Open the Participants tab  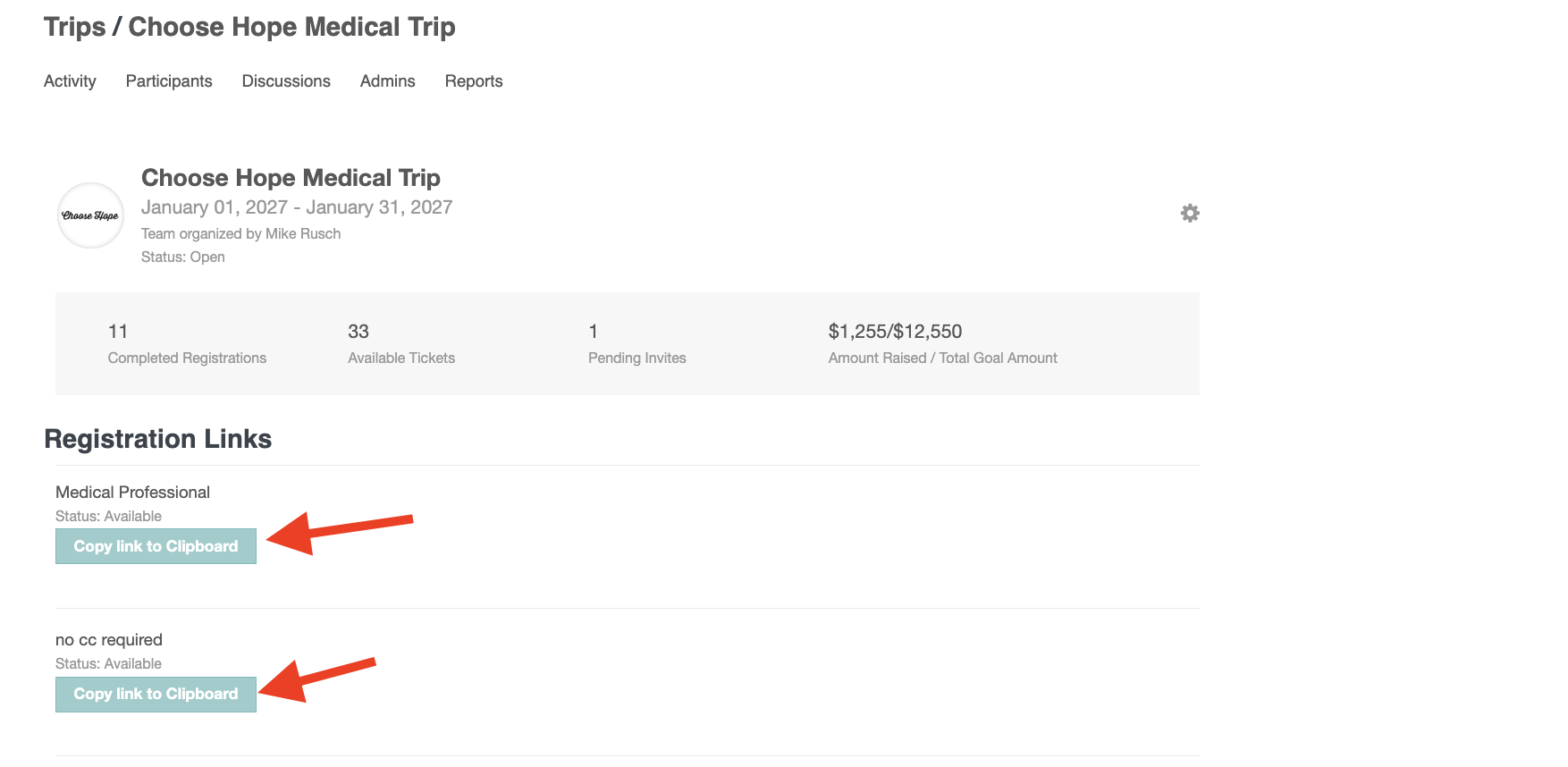[x=169, y=81]
